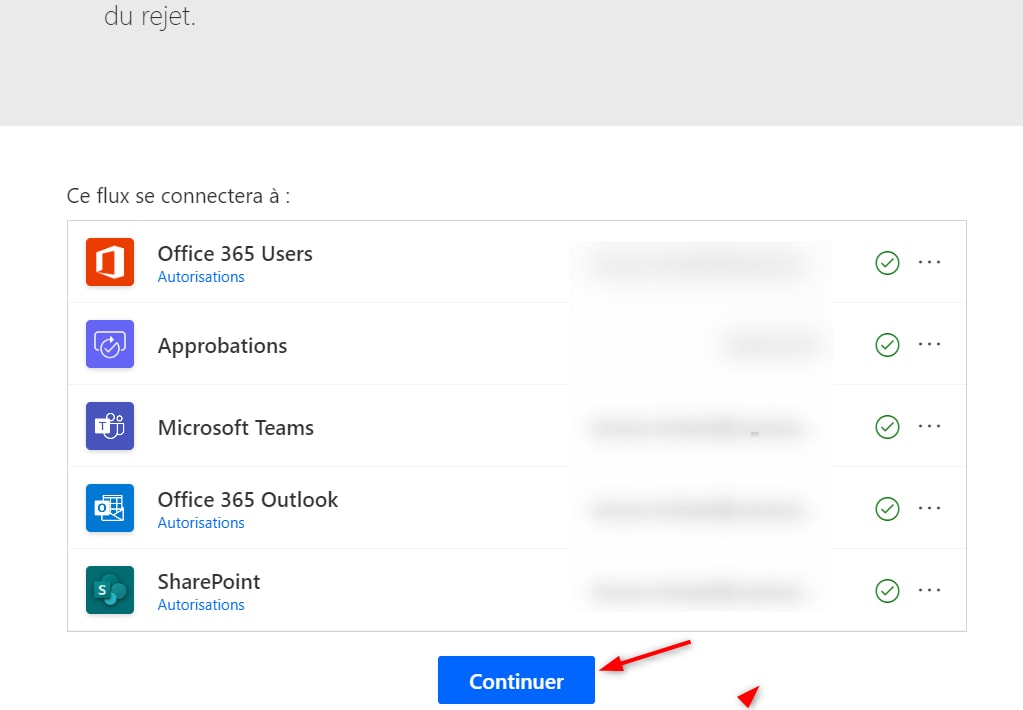Open more options for Office 365 Users
The width and height of the screenshot is (1023, 710).
[x=929, y=262]
